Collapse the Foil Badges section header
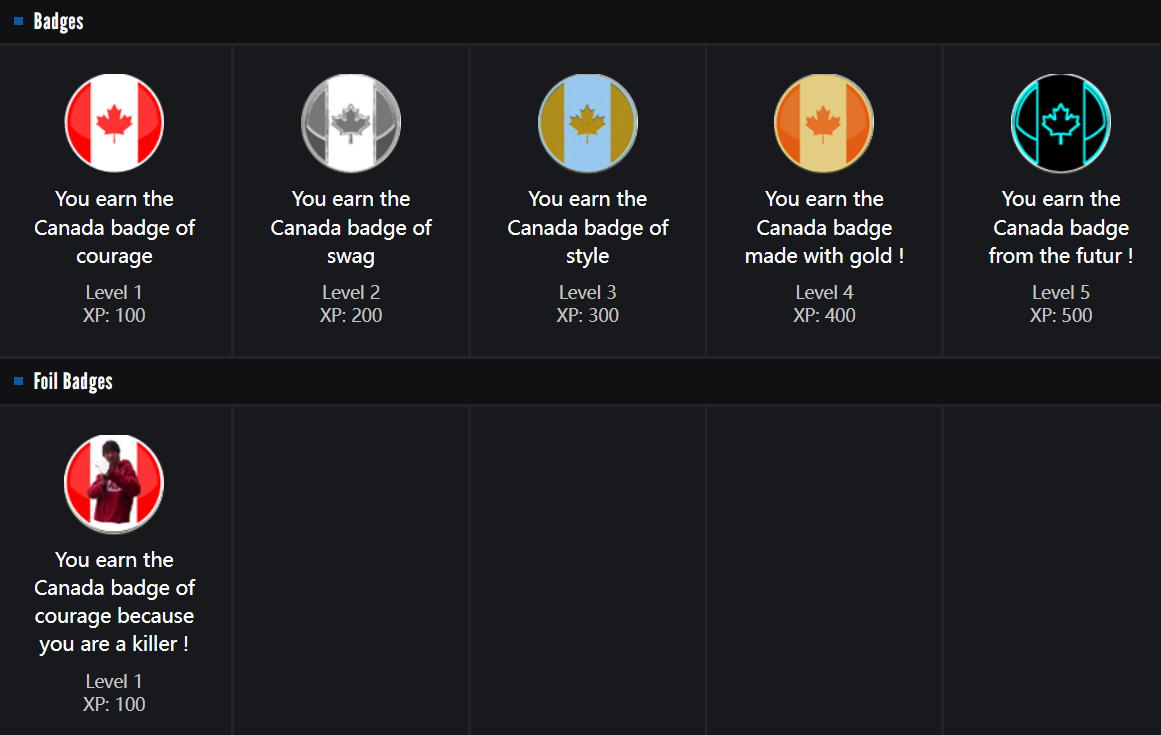 pyautogui.click(x=73, y=381)
